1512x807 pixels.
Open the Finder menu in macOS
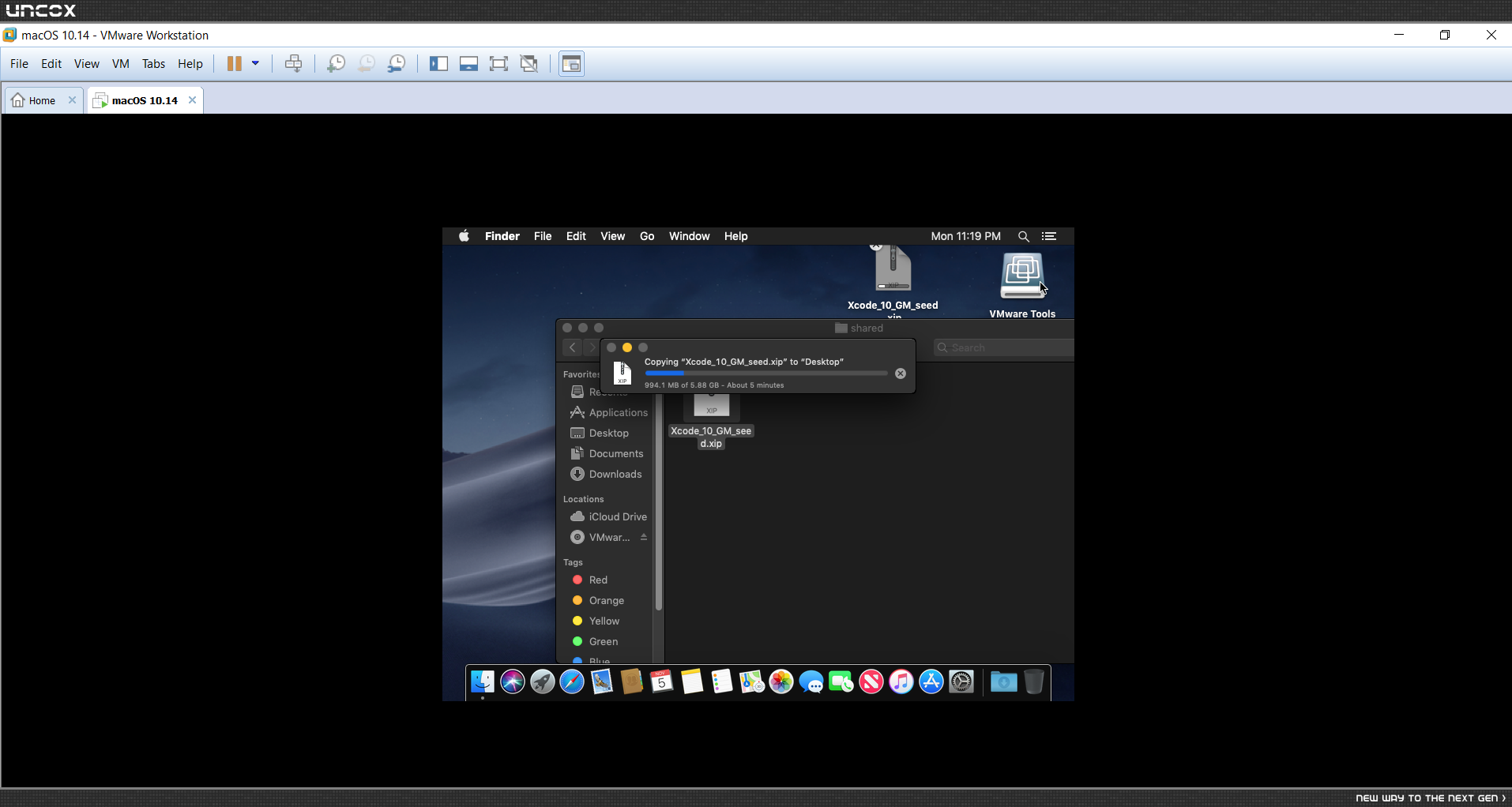[502, 236]
